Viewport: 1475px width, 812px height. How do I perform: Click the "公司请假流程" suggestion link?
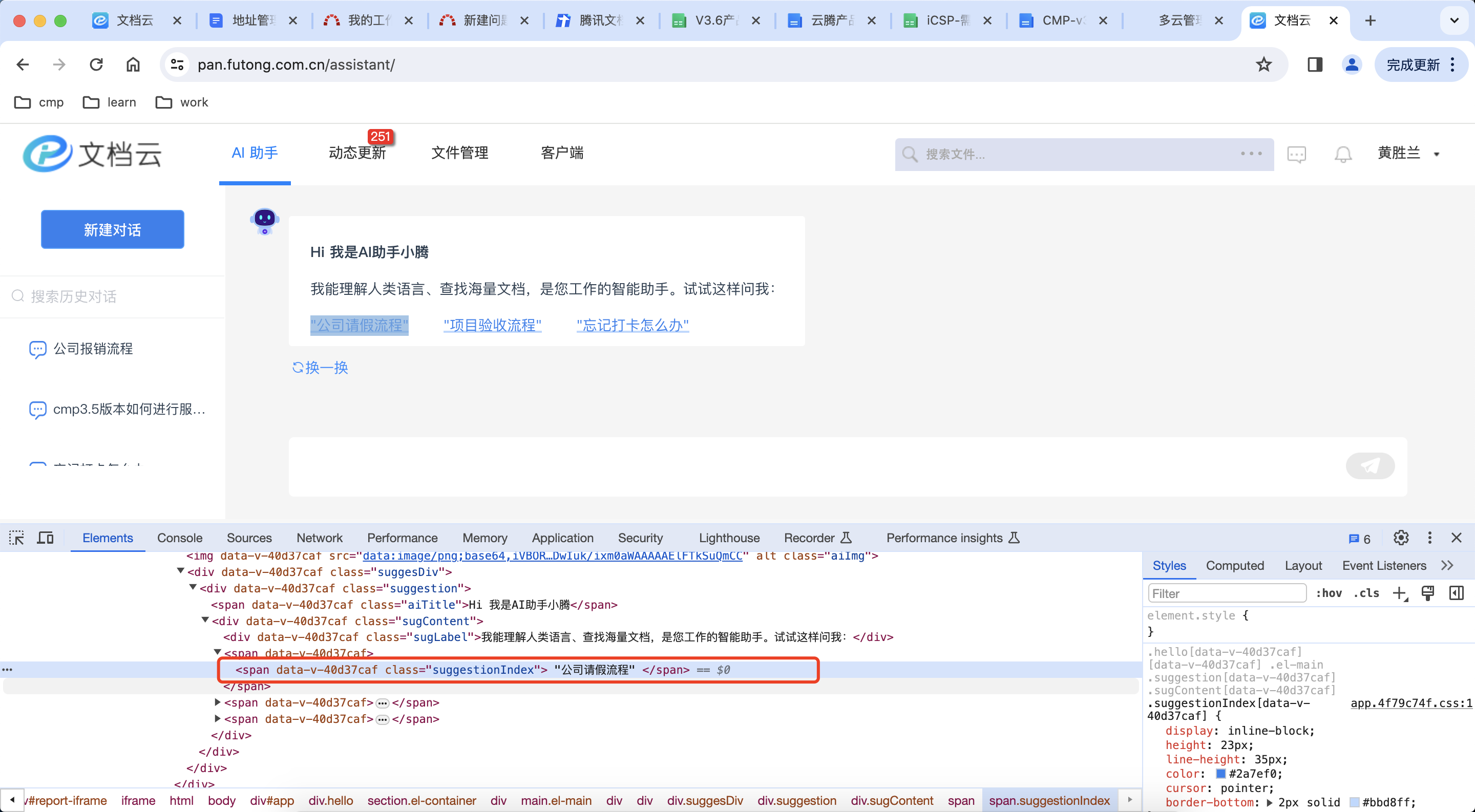[x=359, y=325]
